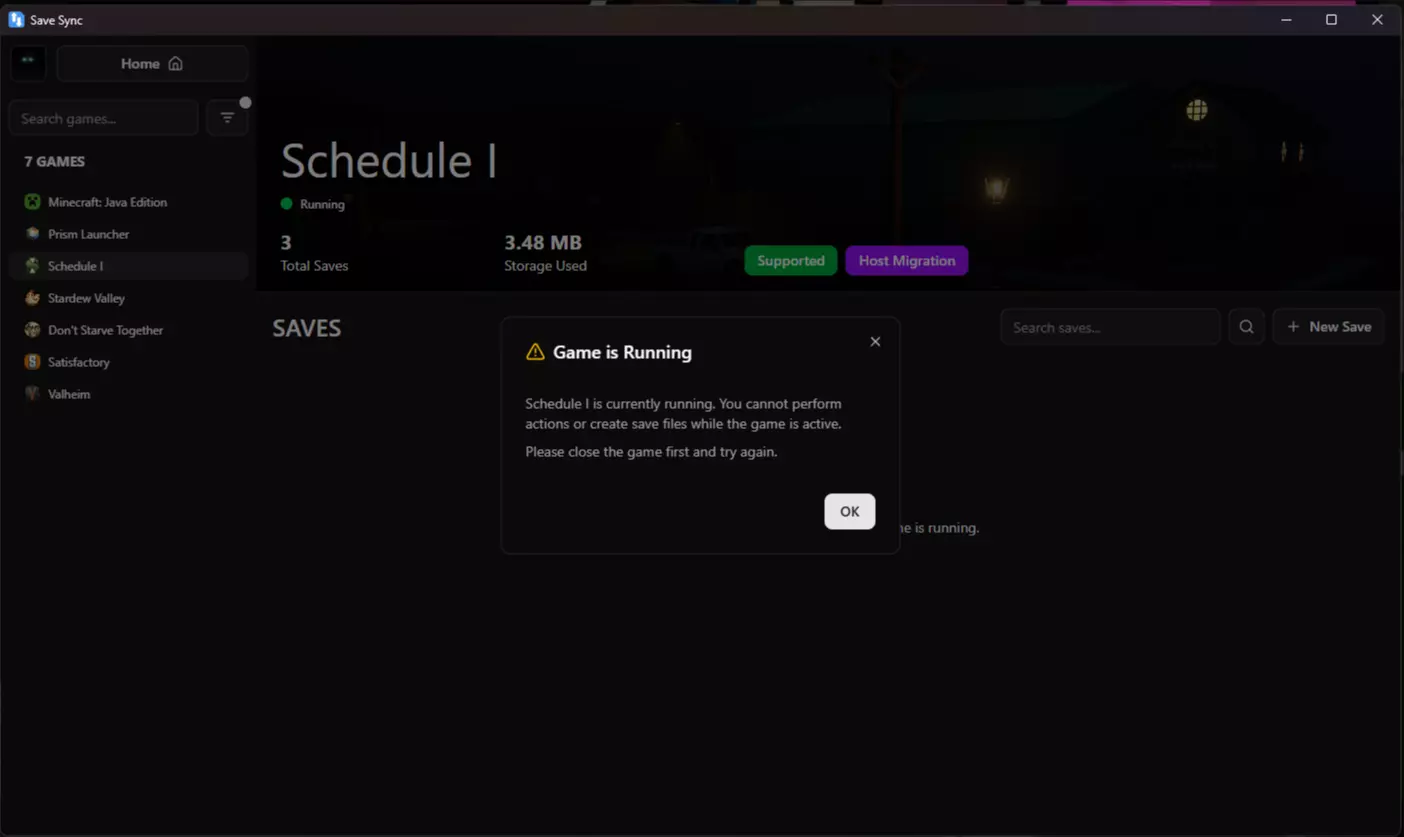Click the Home button

[x=152, y=63]
